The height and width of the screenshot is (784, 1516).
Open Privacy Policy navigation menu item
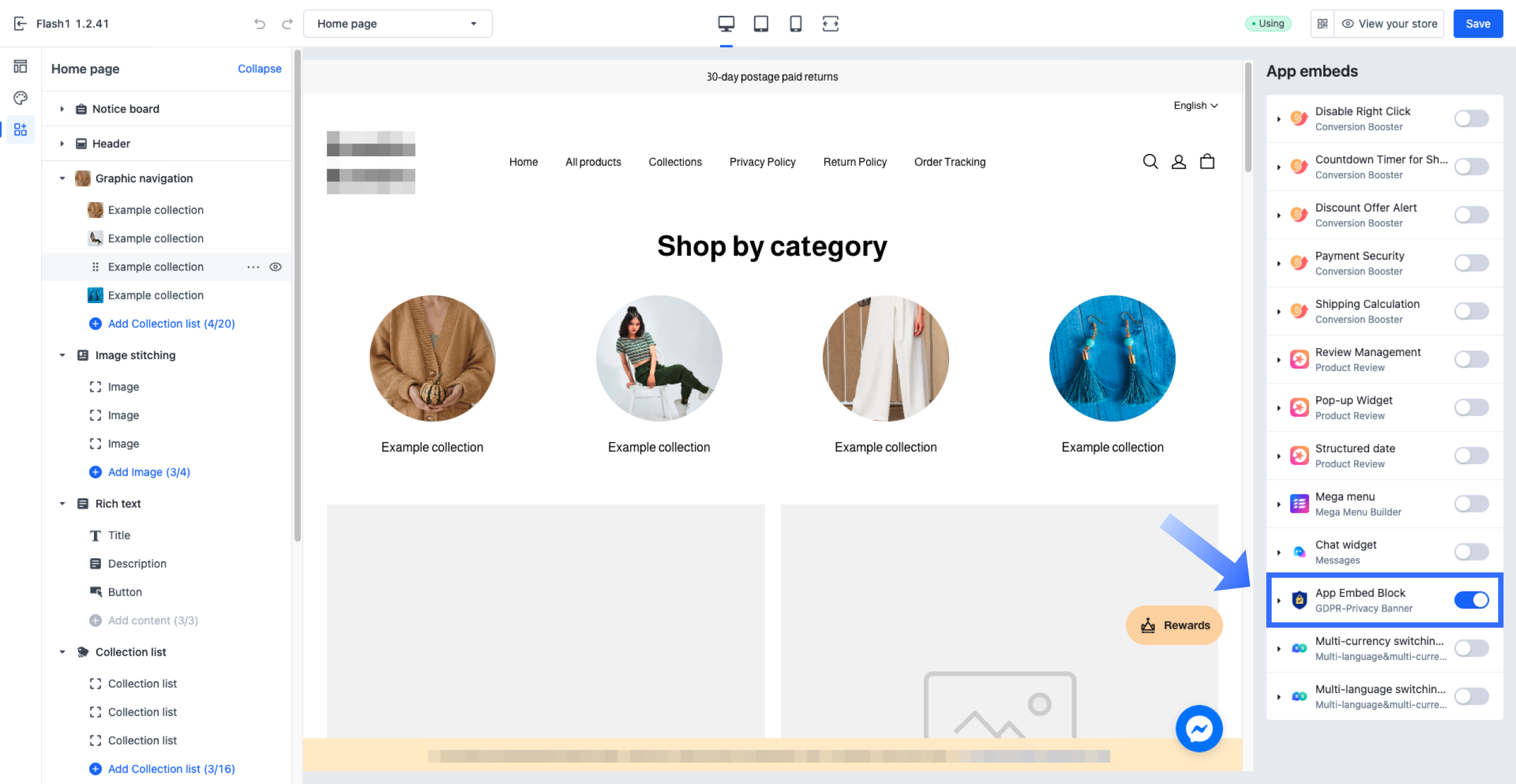pyautogui.click(x=762, y=162)
